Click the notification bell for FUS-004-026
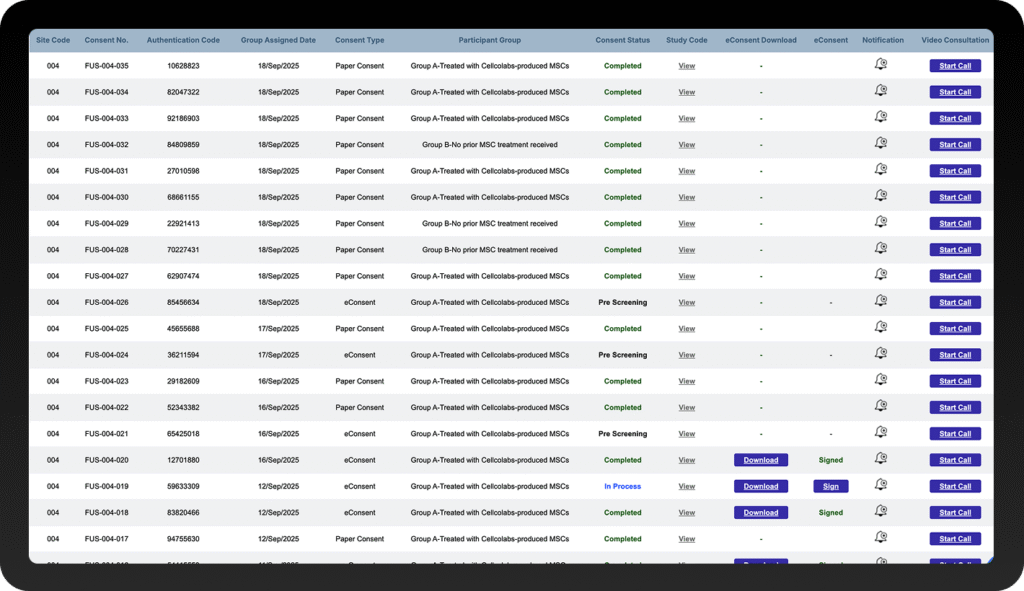 pos(881,302)
